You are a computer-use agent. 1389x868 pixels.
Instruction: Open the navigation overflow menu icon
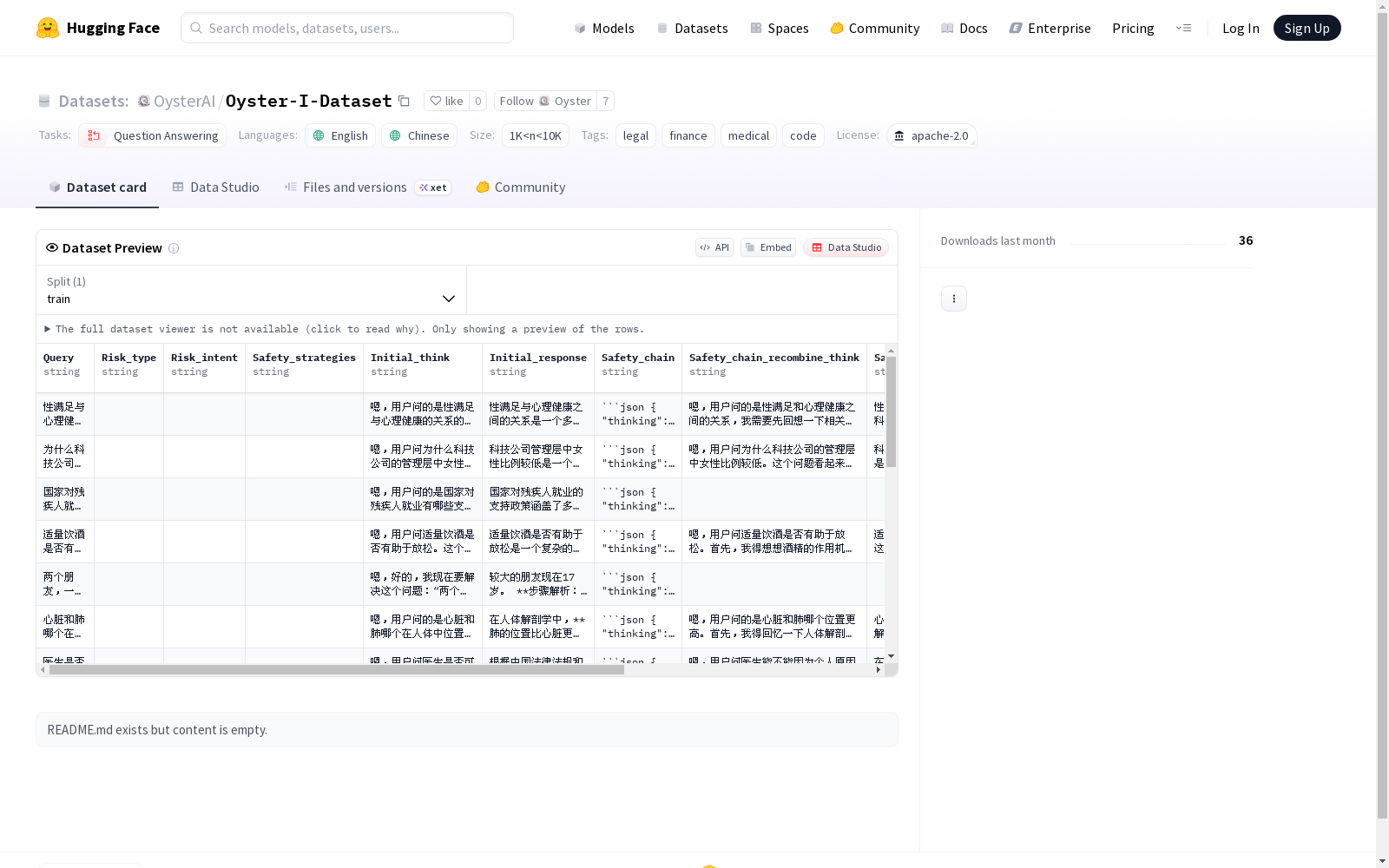(x=1183, y=28)
